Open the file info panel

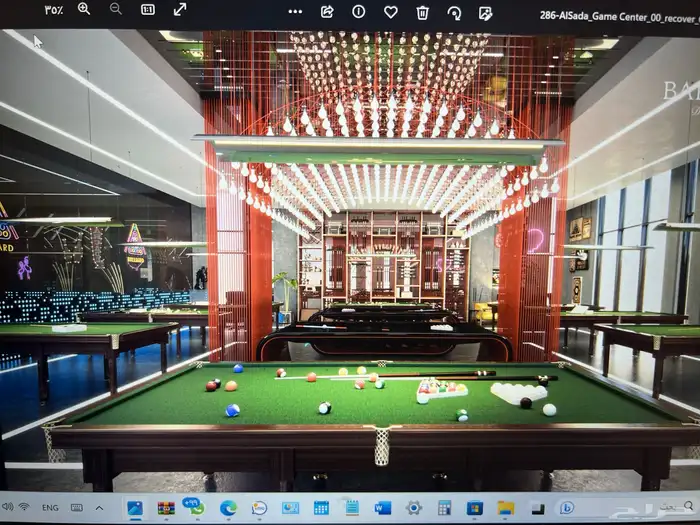[359, 12]
